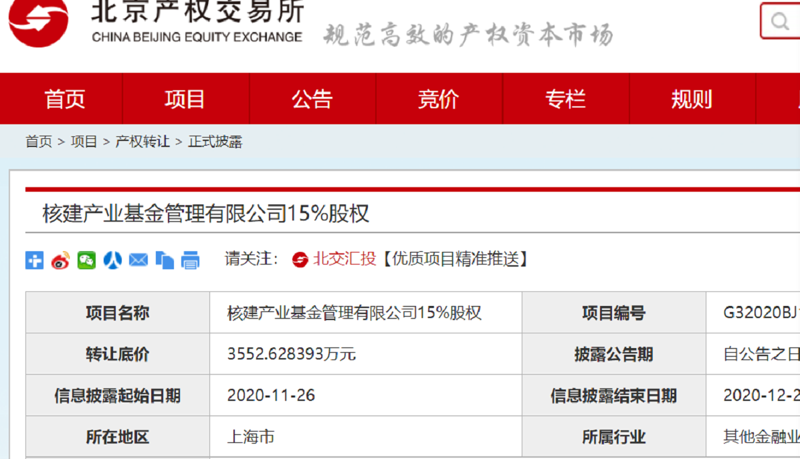Click the 项目名称 table label
This screenshot has height=459, width=800.
[117, 313]
